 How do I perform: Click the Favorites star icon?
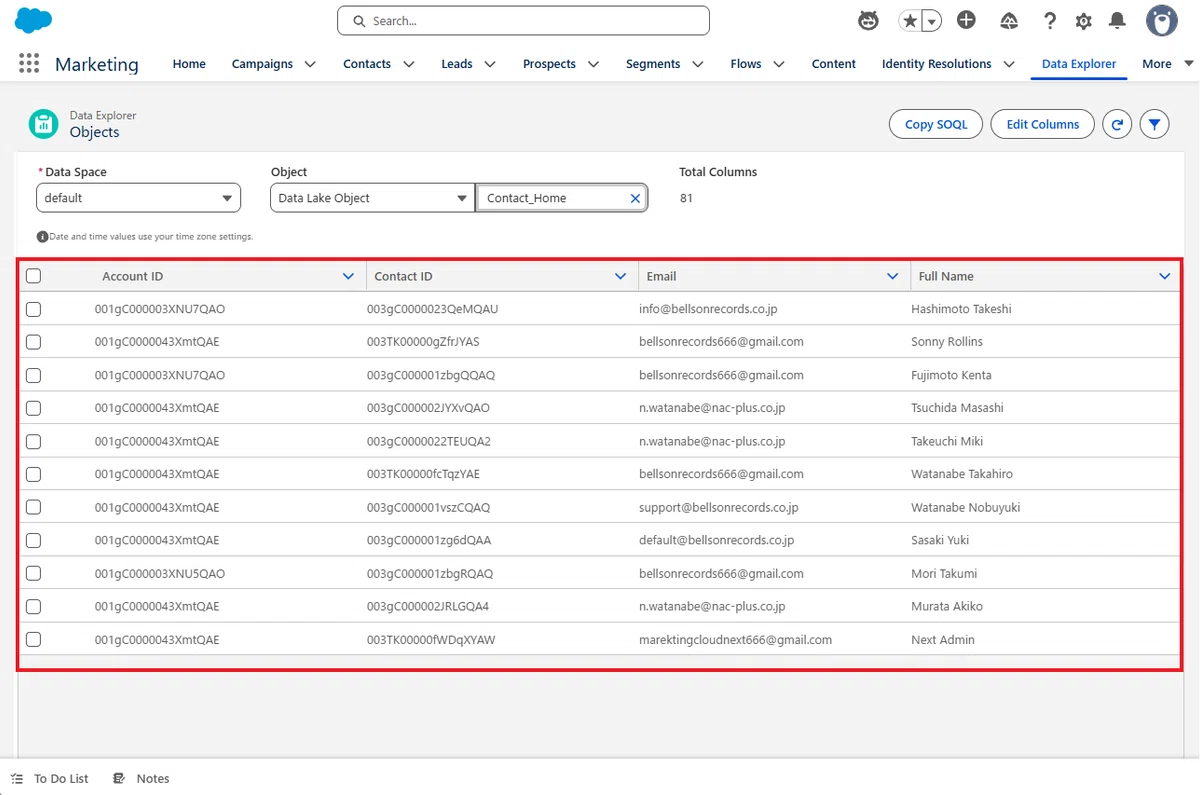(x=910, y=20)
